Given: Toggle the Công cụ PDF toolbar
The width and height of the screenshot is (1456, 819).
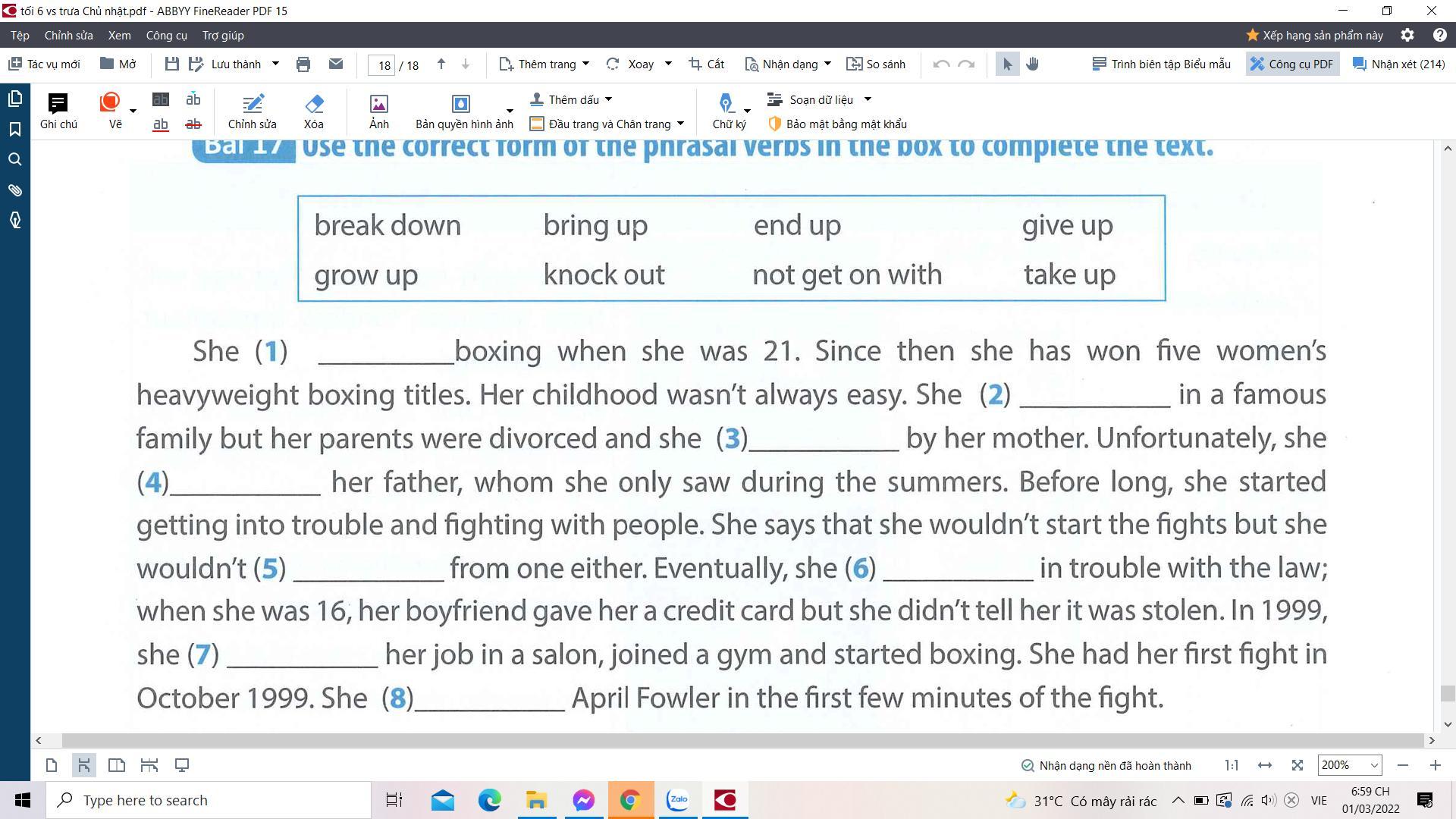Looking at the screenshot, I should 1292,64.
